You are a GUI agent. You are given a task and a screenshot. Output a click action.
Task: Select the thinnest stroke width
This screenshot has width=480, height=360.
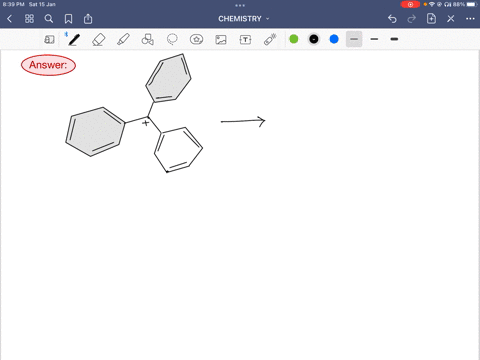354,39
